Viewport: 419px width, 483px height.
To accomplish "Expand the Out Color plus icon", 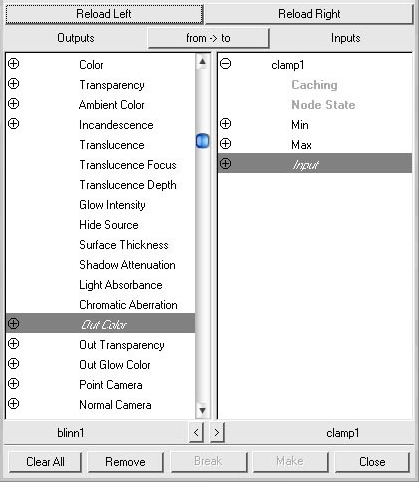I will click(13, 323).
